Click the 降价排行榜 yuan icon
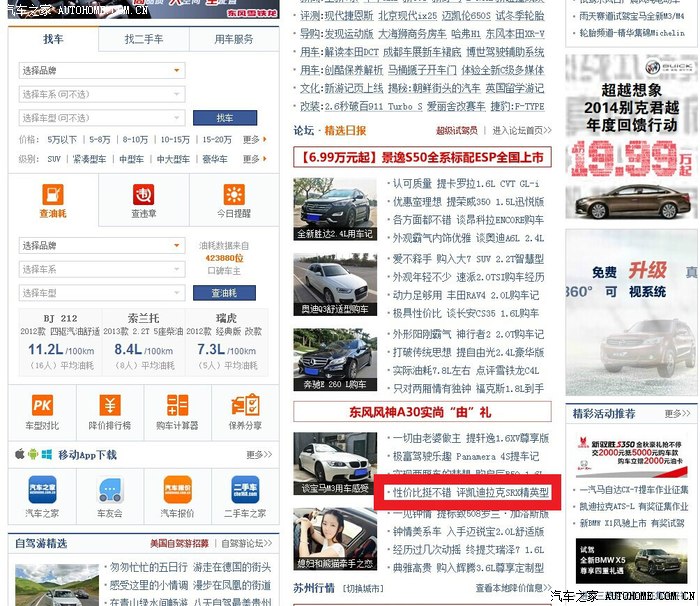This screenshot has height=606, width=700. (109, 405)
